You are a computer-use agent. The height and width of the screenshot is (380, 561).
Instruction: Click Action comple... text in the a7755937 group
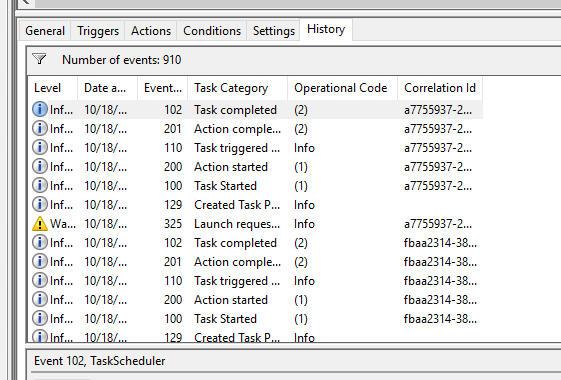(x=237, y=129)
